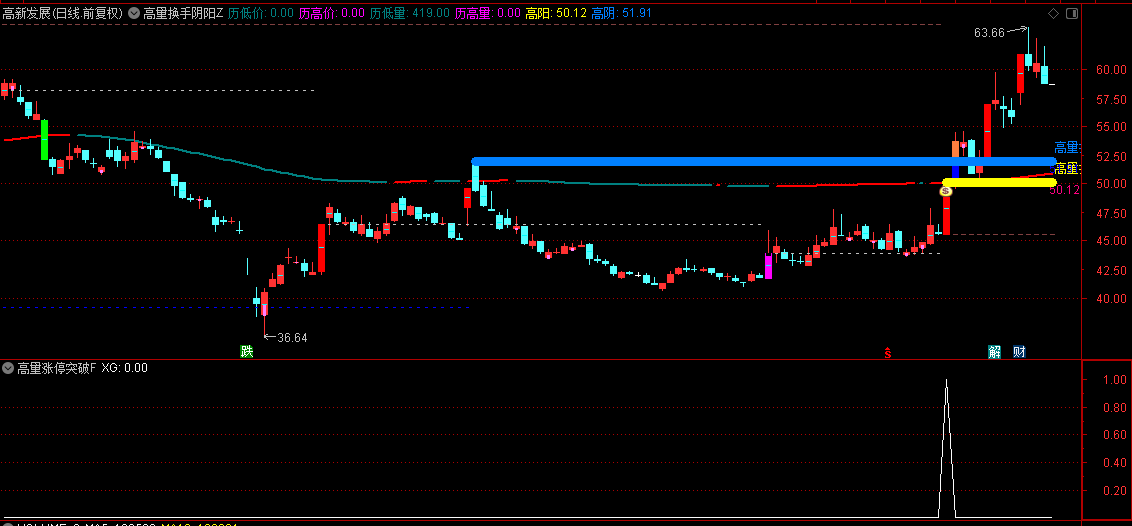Select the 高阳: 50.12 value
The height and width of the screenshot is (526, 1132).
[556, 13]
